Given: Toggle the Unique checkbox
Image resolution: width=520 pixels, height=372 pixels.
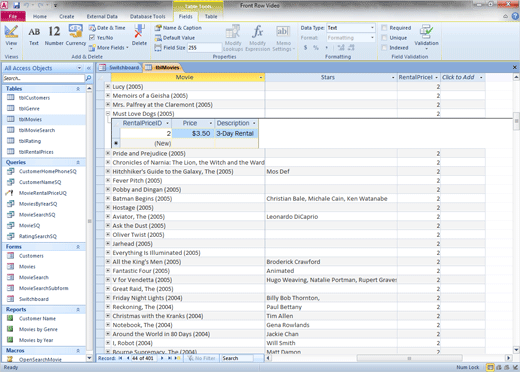Looking at the screenshot, I should tap(384, 38).
